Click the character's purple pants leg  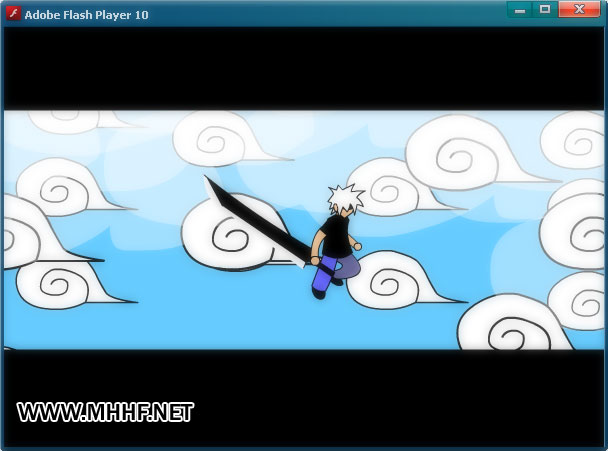click(322, 280)
